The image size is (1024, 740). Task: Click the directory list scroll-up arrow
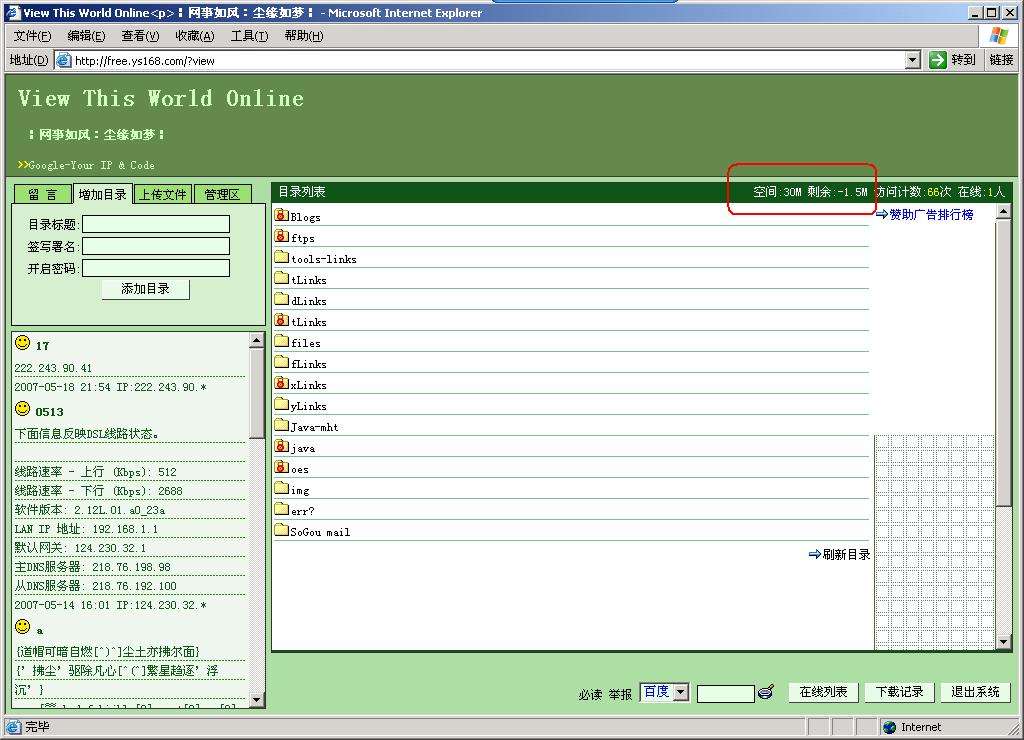[x=1004, y=212]
